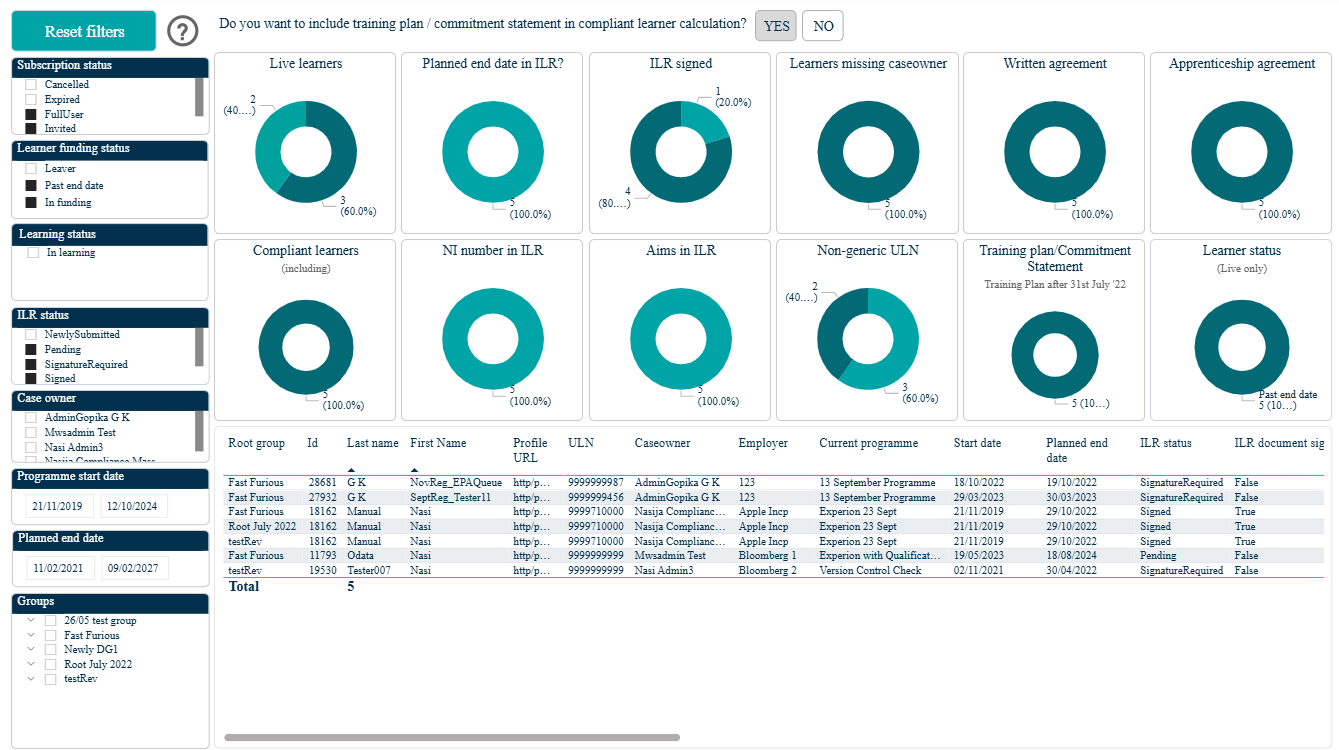This screenshot has width=1339, height=750.
Task: Select NO for training plan inclusion
Action: tap(823, 26)
